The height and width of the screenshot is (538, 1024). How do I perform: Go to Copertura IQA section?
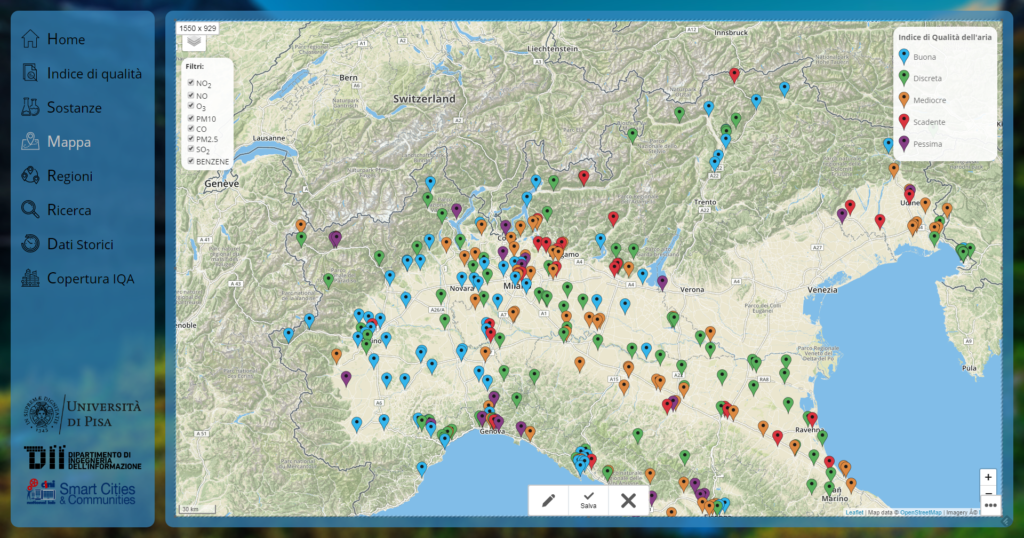[90, 278]
